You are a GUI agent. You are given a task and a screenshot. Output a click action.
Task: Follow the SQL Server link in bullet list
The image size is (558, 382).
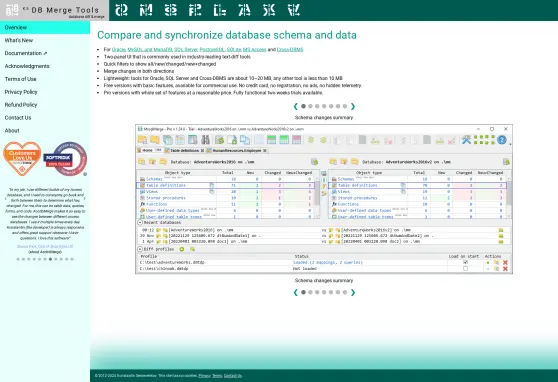pos(186,49)
